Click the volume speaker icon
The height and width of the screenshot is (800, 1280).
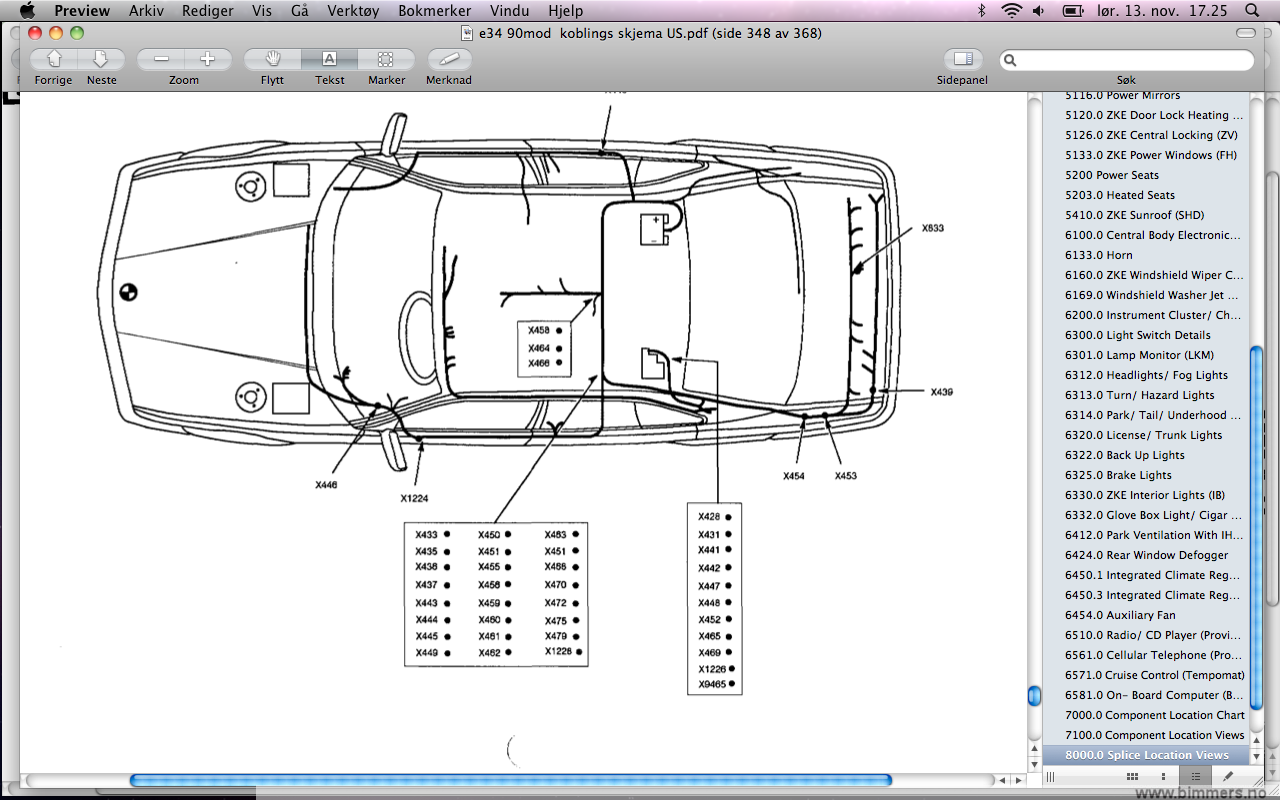coord(1040,11)
